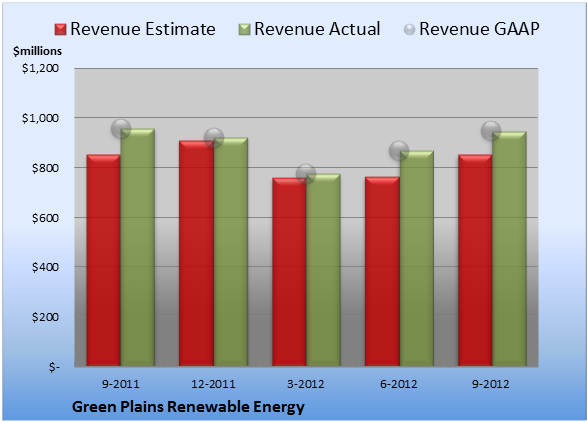588x422 pixels.
Task: Select the red estimate bar for 6-2012
Action: click(x=382, y=272)
